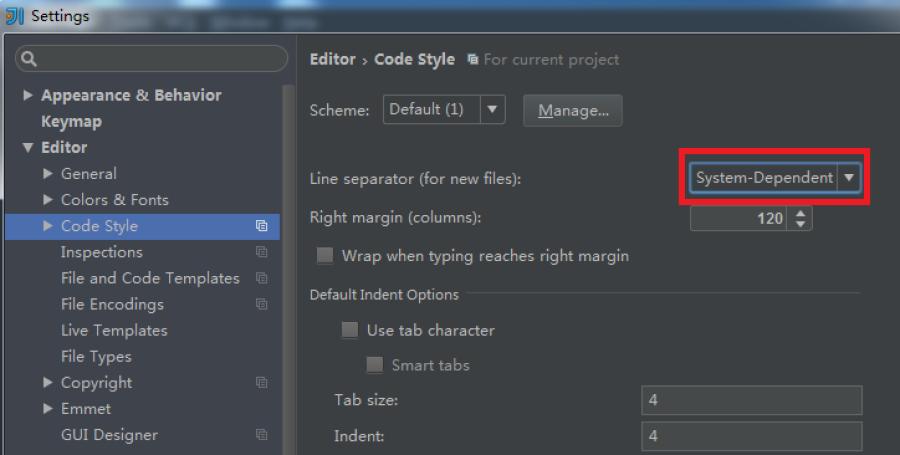Select Keymap in settings tree

(71, 122)
